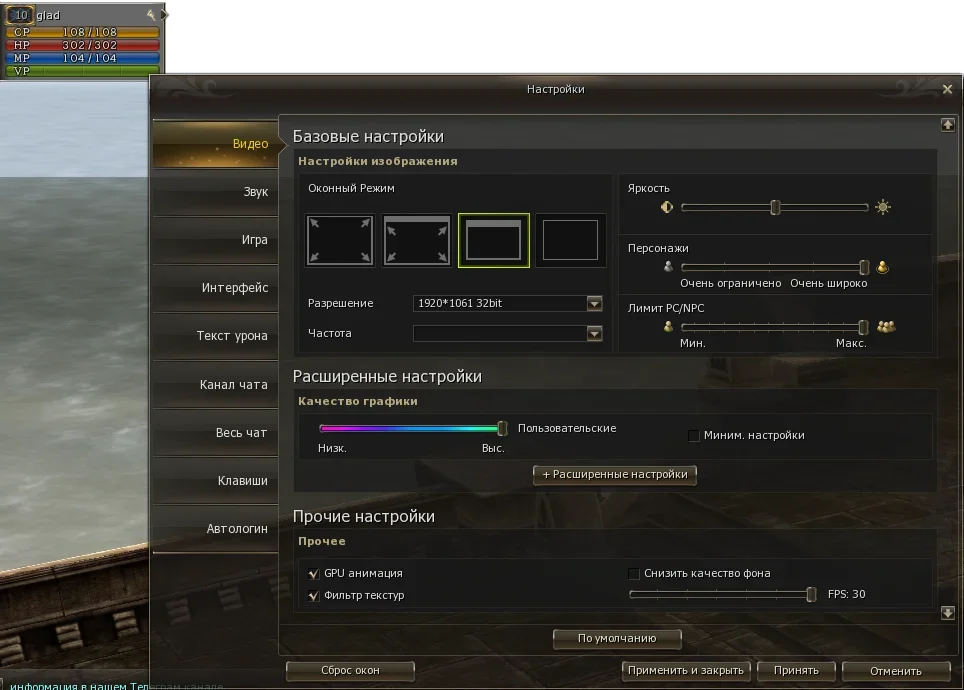964x690 pixels.
Task: Select the borderless window mode icon
Action: (x=571, y=240)
